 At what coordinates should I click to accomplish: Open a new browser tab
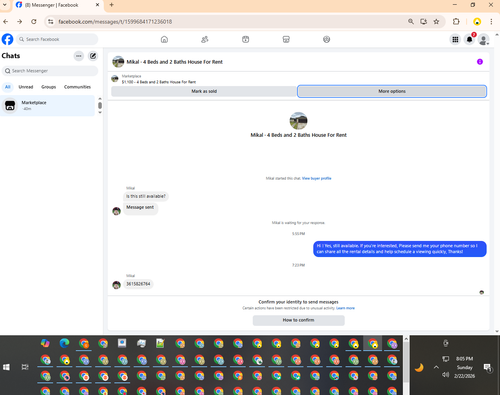pos(112,5)
